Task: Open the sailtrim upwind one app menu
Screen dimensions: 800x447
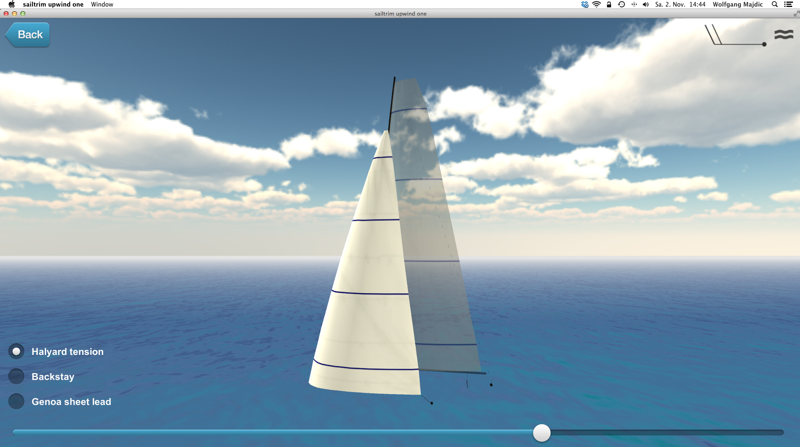Action: point(53,4)
